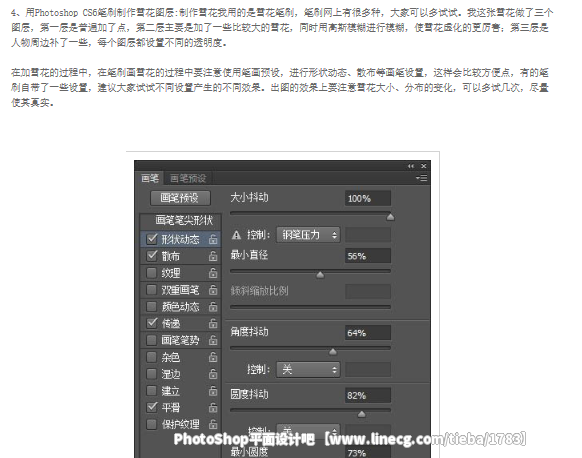Select the 散布 label row

[181, 256]
